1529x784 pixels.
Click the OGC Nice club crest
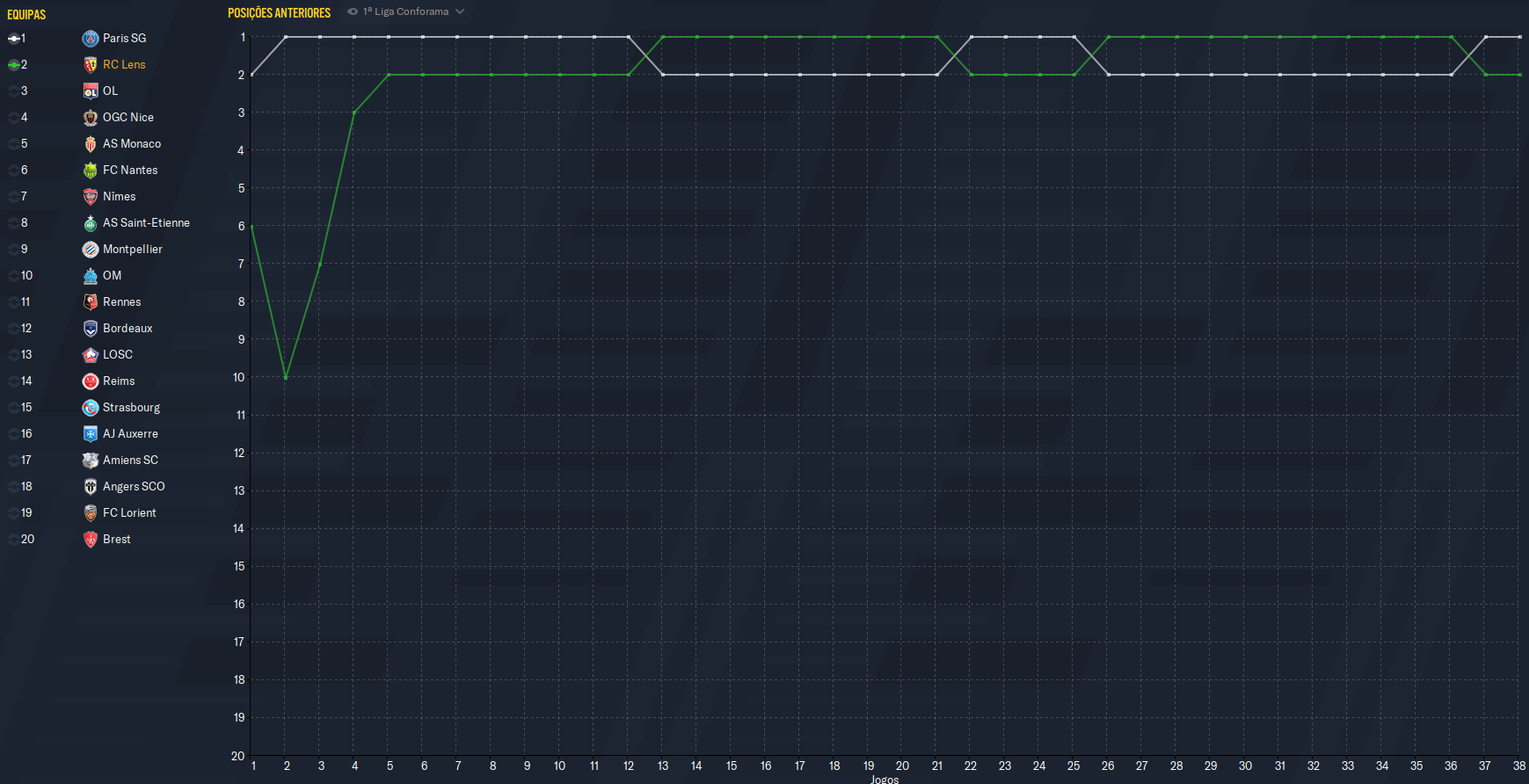click(x=91, y=118)
